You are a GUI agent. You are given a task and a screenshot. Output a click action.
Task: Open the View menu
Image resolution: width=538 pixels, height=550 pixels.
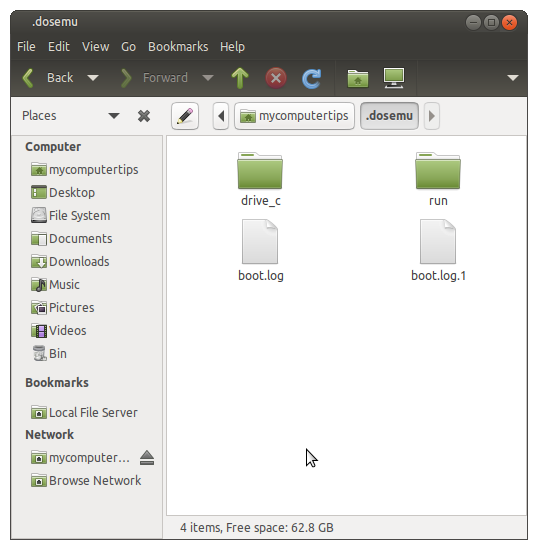point(95,47)
